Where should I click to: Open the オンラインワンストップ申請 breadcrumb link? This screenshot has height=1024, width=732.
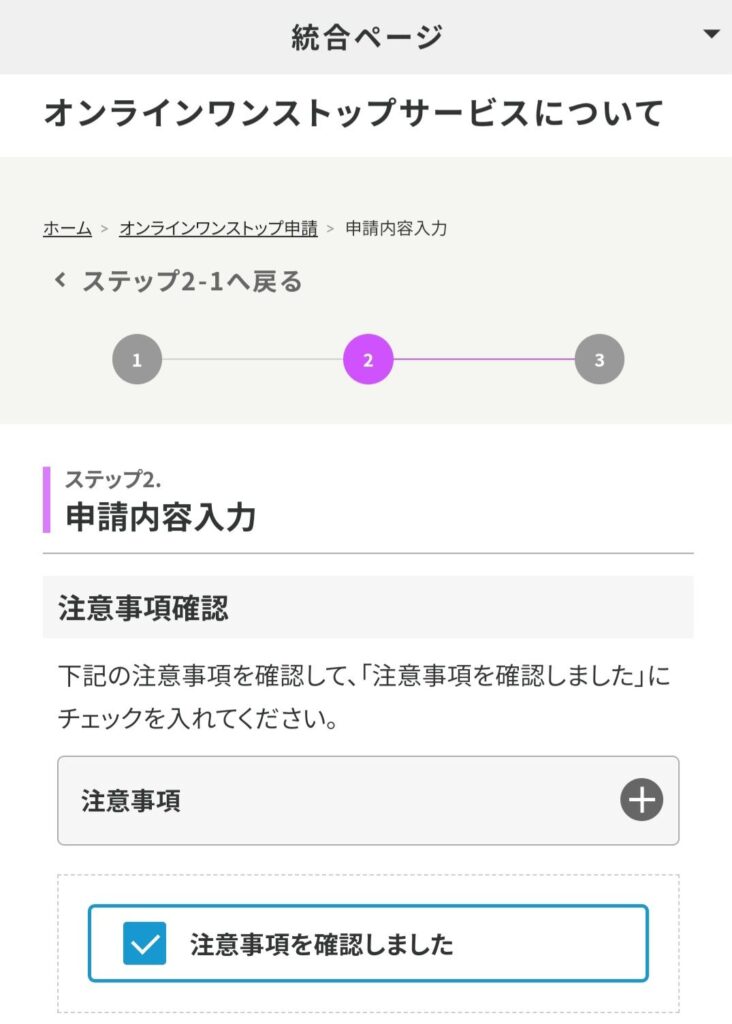[x=218, y=228]
